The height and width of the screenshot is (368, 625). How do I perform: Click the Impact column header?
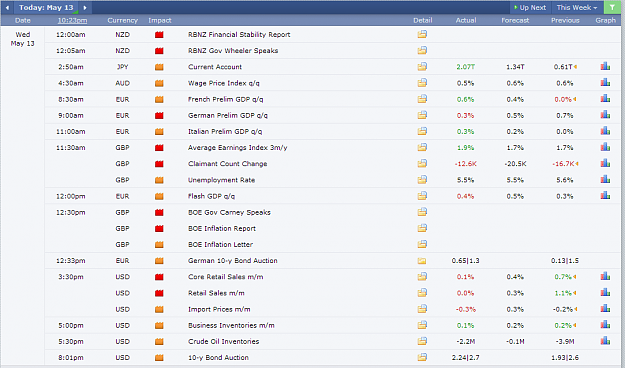[159, 20]
